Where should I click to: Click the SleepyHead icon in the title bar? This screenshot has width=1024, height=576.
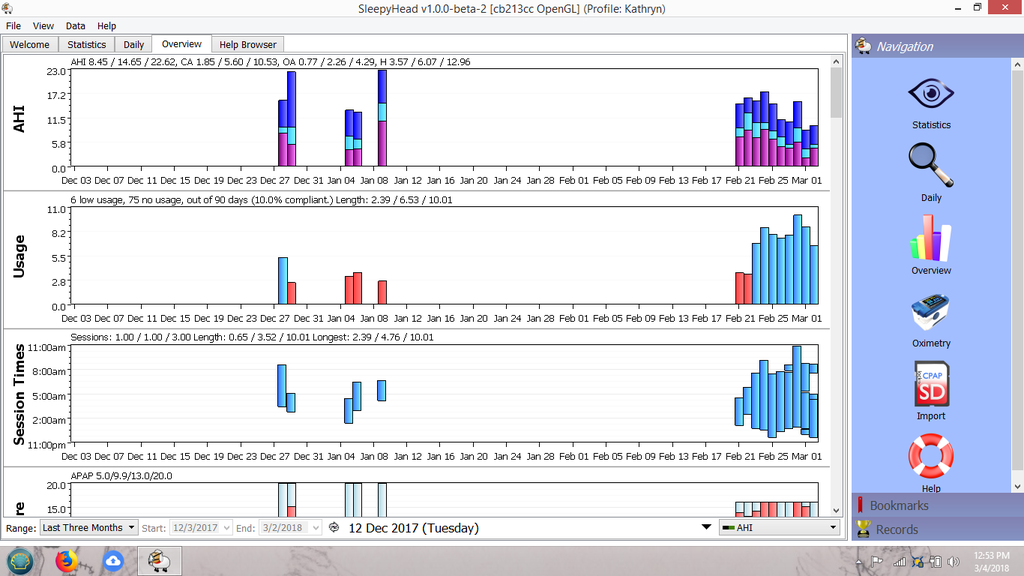click(7, 8)
